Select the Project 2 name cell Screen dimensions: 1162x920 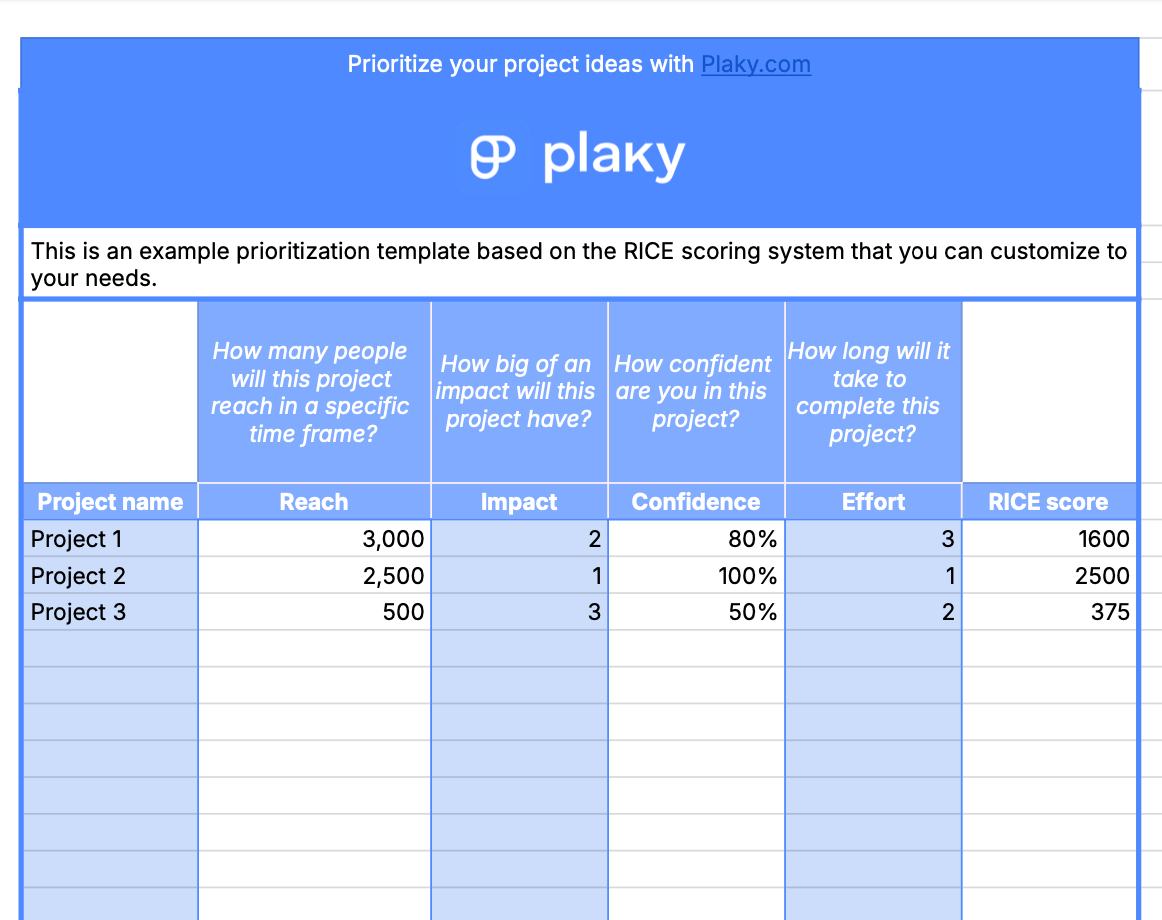coord(110,576)
